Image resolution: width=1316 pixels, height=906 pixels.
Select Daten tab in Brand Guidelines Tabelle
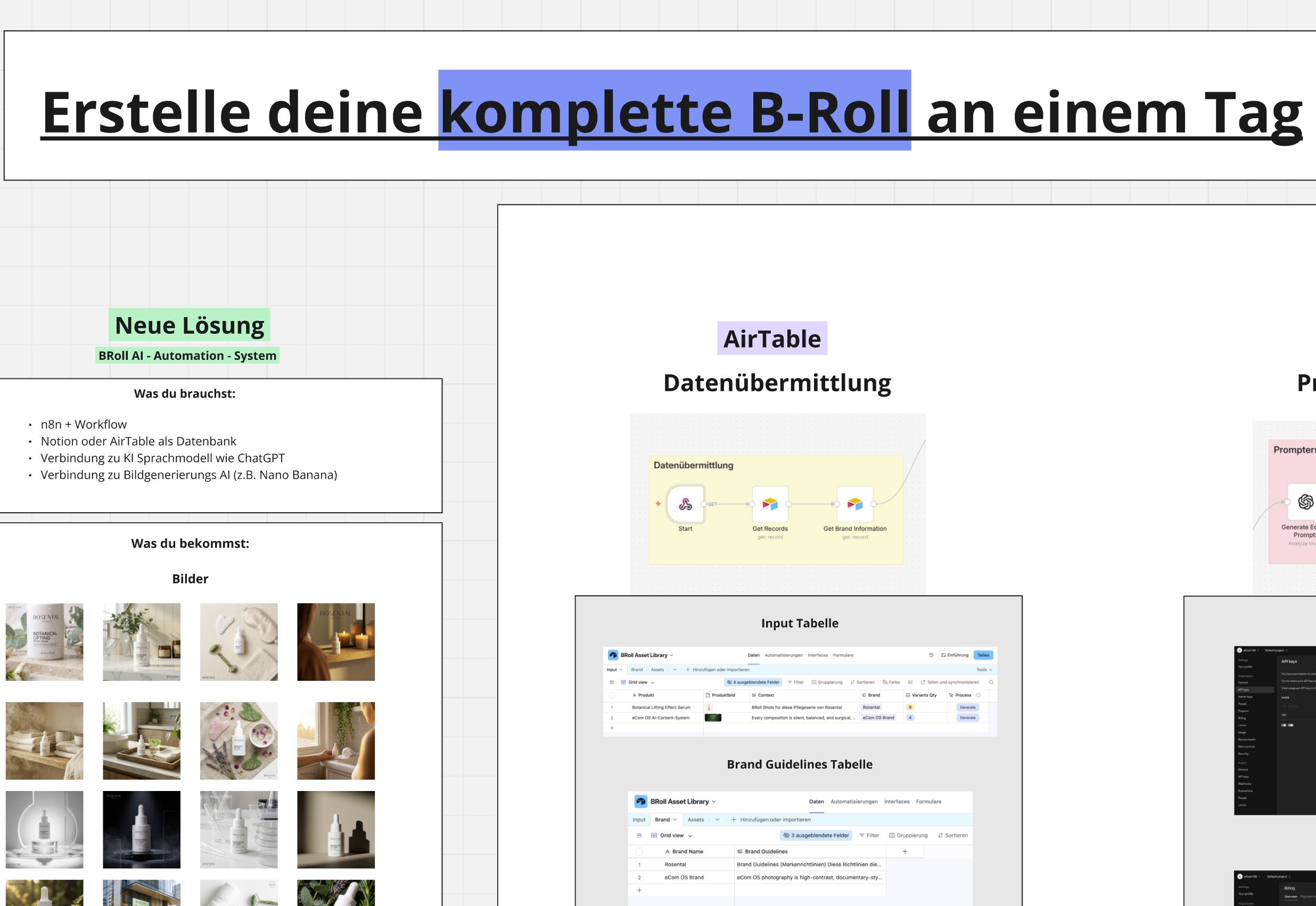(817, 802)
